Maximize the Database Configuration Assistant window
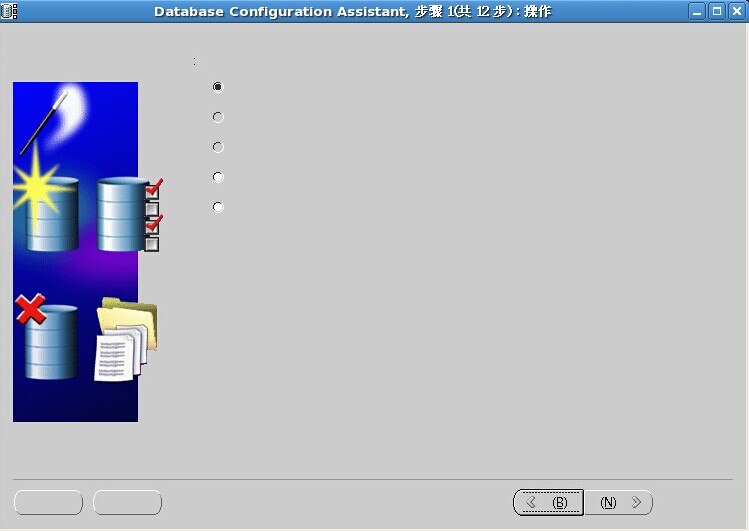The width and height of the screenshot is (749, 531). tap(717, 11)
